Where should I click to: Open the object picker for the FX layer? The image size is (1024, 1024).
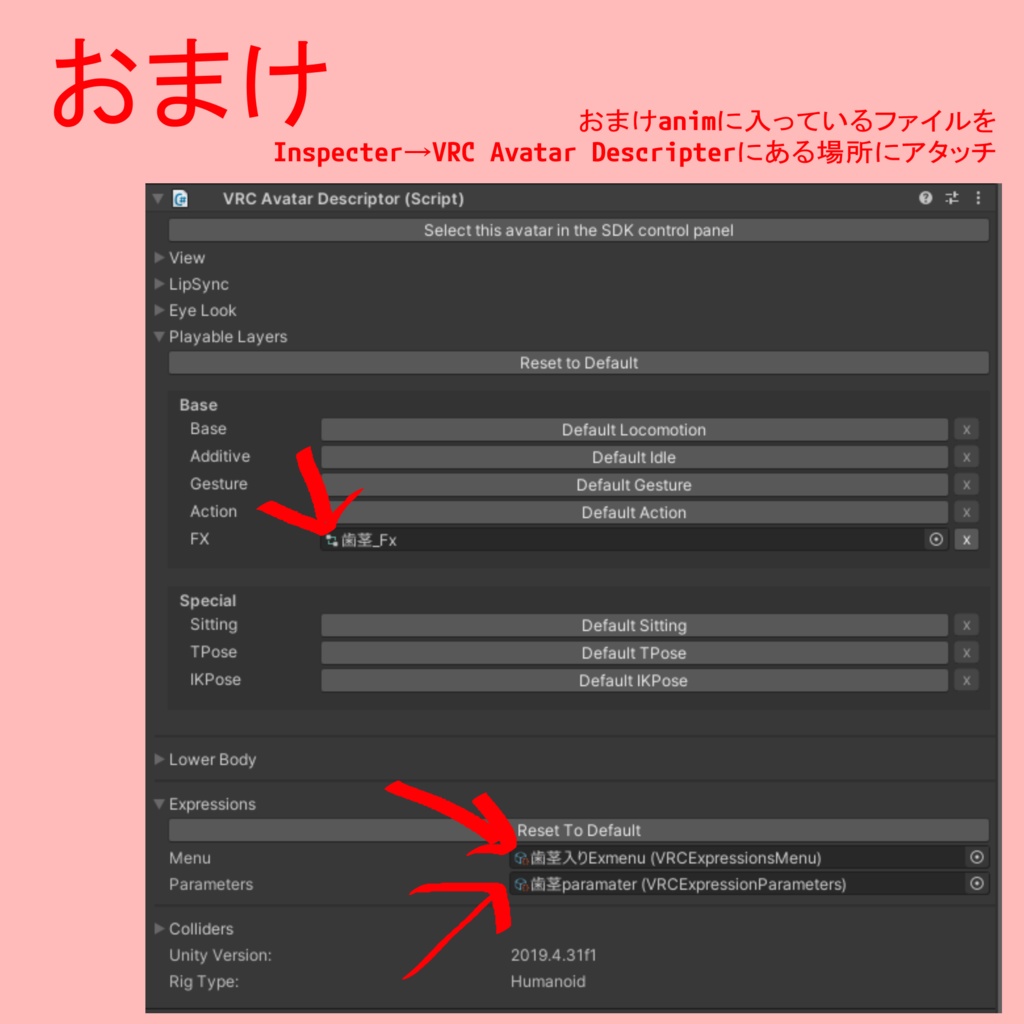(x=936, y=539)
